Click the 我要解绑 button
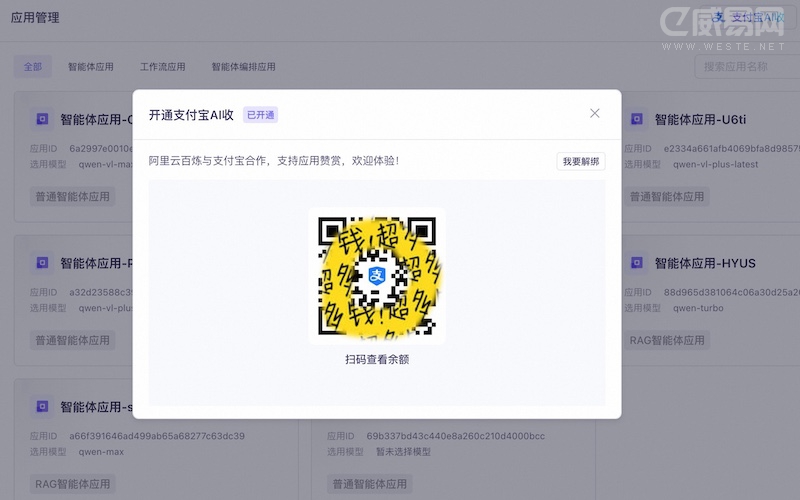This screenshot has width=800, height=500. point(581,161)
